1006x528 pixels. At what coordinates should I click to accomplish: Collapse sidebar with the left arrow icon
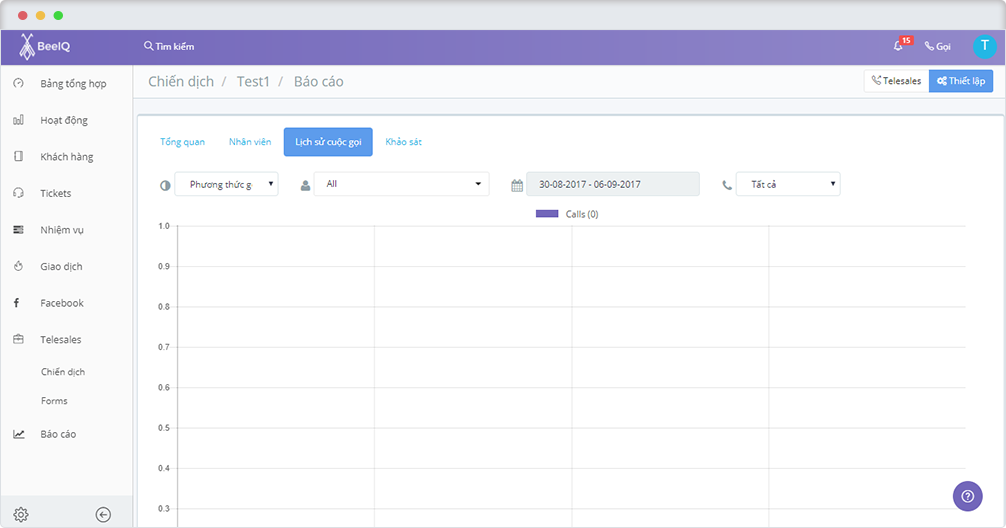(x=103, y=515)
